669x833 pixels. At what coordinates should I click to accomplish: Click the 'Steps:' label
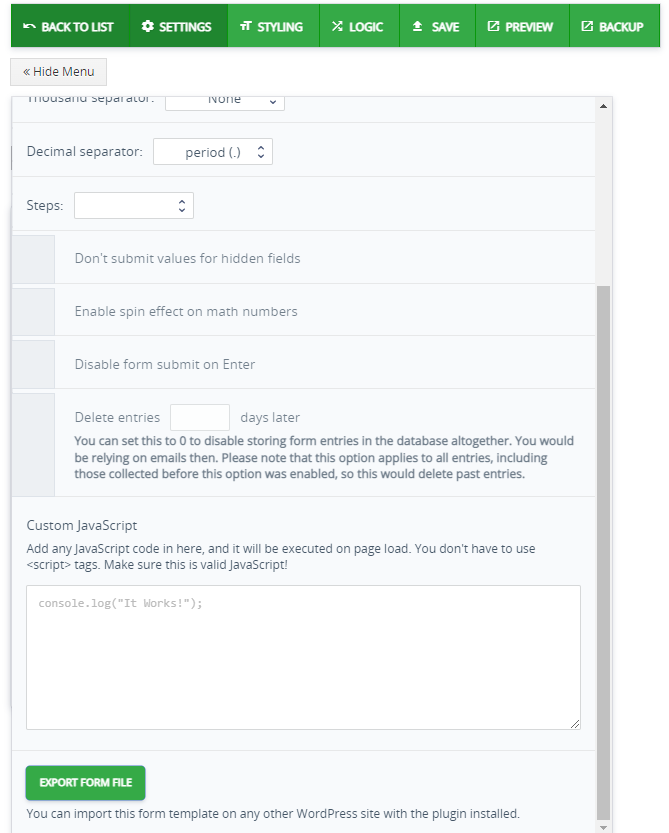45,205
